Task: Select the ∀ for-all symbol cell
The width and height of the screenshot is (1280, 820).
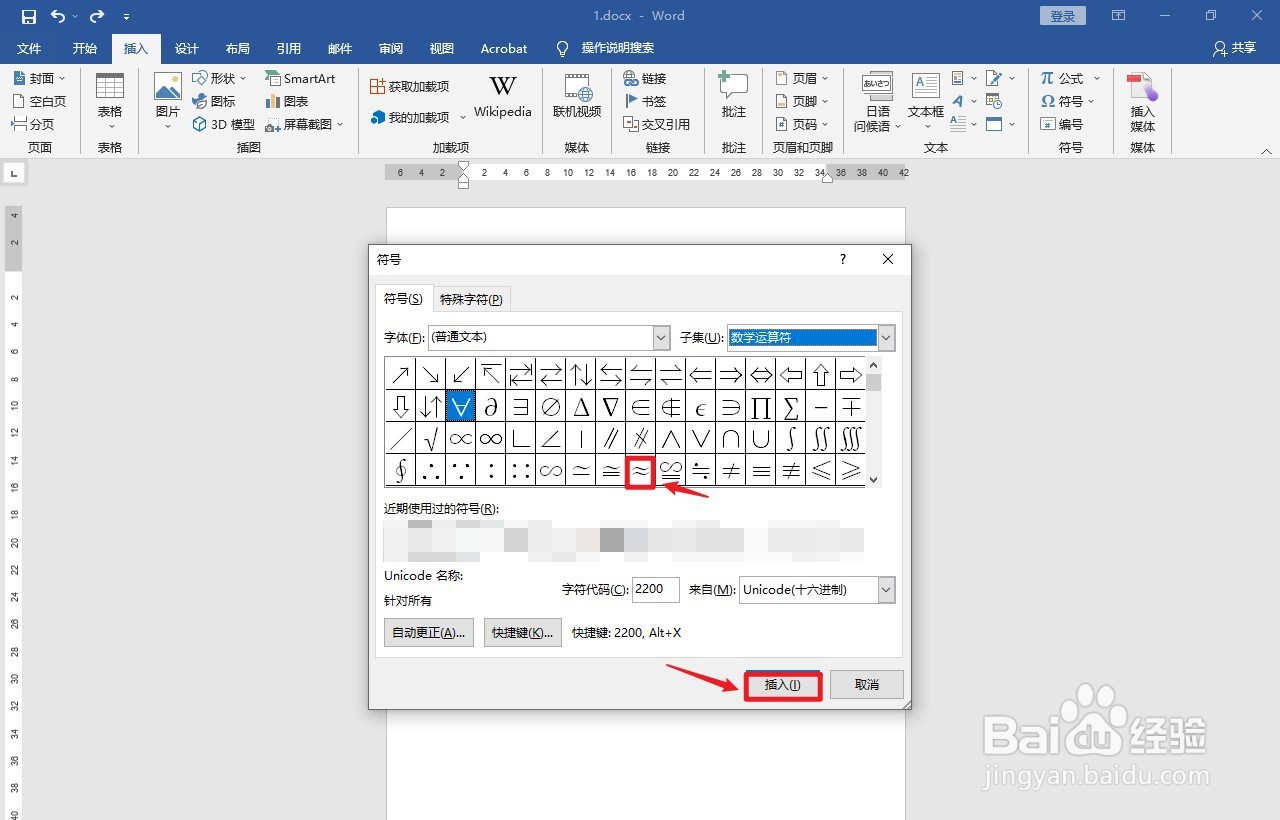Action: (x=460, y=407)
